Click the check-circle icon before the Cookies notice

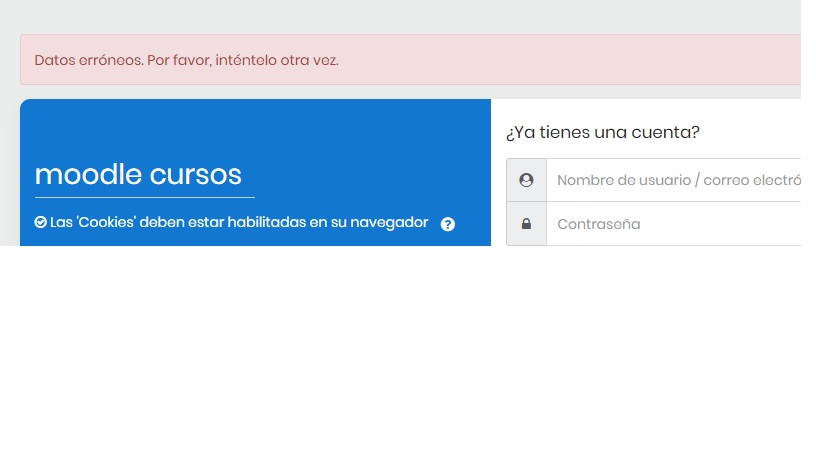click(x=40, y=222)
